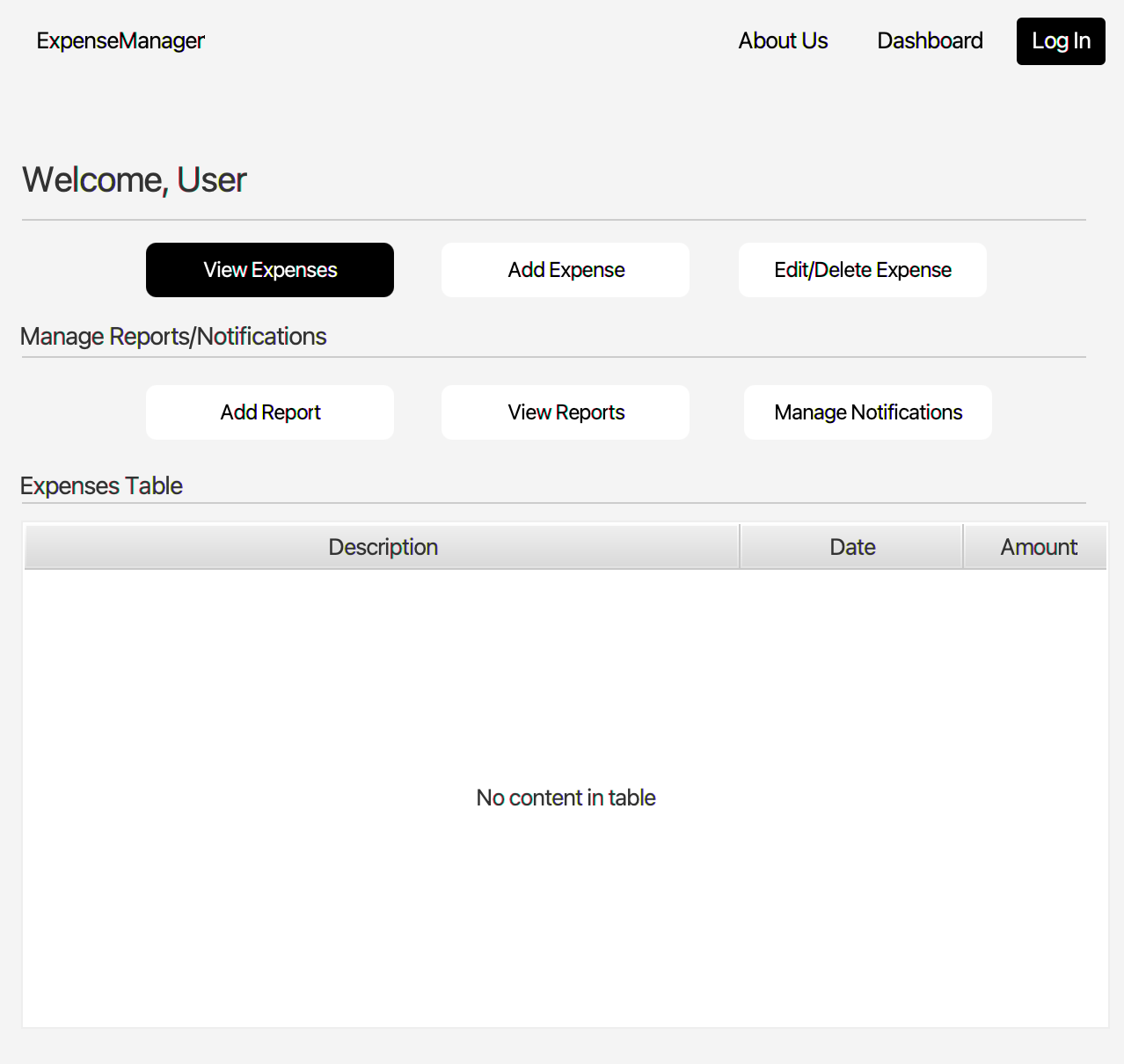Sort the table by Amount
This screenshot has height=1064, width=1124.
(1038, 546)
